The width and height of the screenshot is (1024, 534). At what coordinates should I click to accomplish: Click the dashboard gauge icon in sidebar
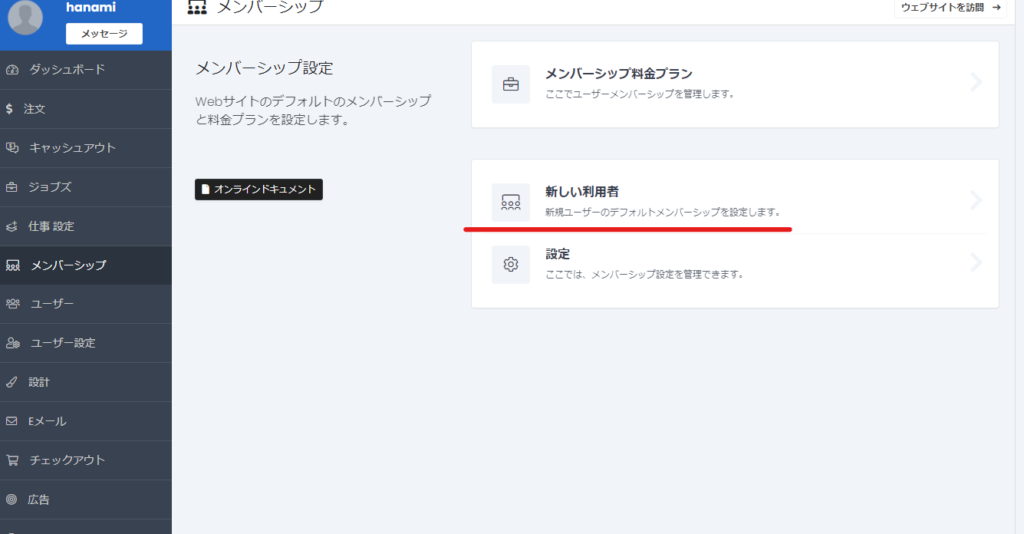[12, 70]
